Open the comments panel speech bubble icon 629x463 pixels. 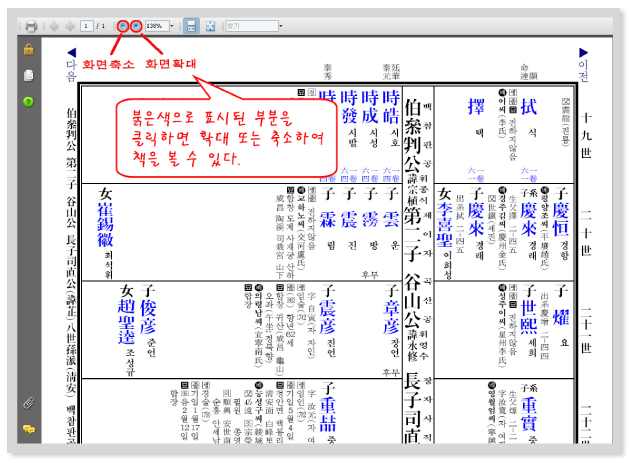(x=28, y=429)
